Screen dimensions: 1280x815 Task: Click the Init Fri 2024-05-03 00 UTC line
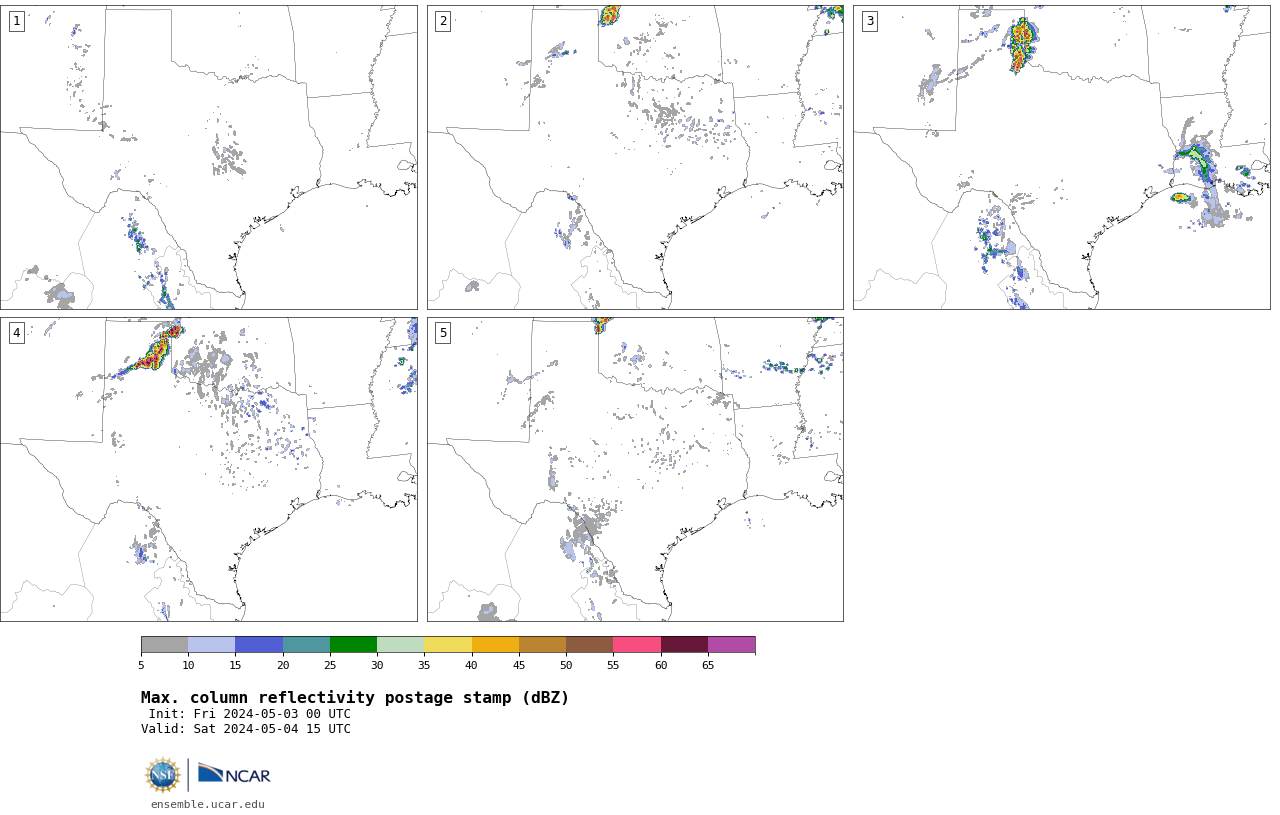coord(249,714)
